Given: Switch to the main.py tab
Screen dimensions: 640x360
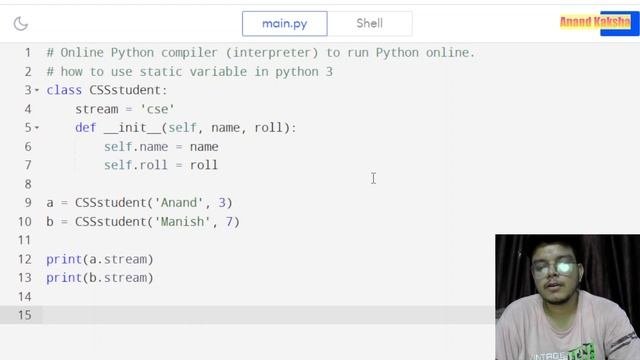Looking at the screenshot, I should (284, 24).
